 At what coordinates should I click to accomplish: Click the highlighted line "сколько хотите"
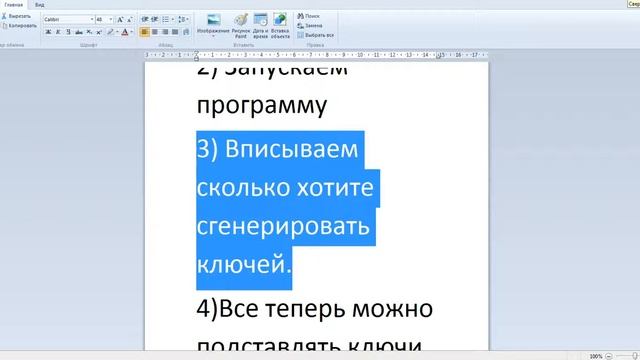pos(285,188)
